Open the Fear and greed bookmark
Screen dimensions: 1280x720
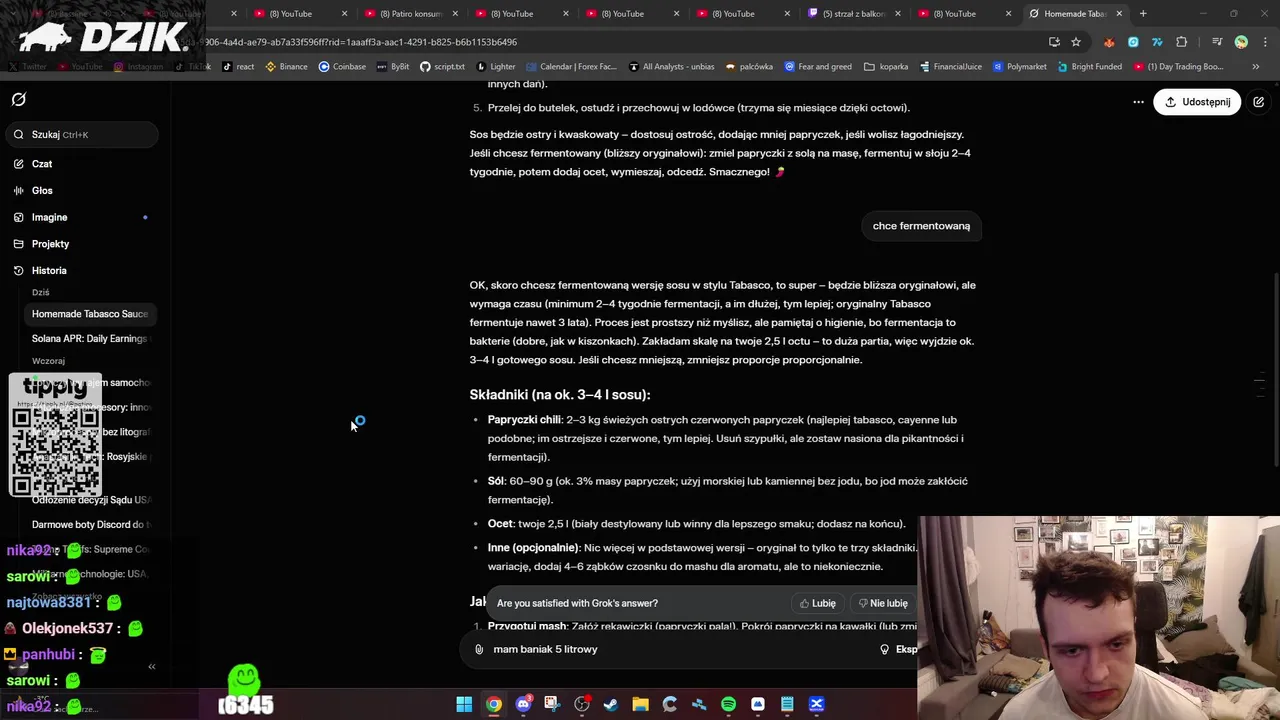[x=818, y=67]
